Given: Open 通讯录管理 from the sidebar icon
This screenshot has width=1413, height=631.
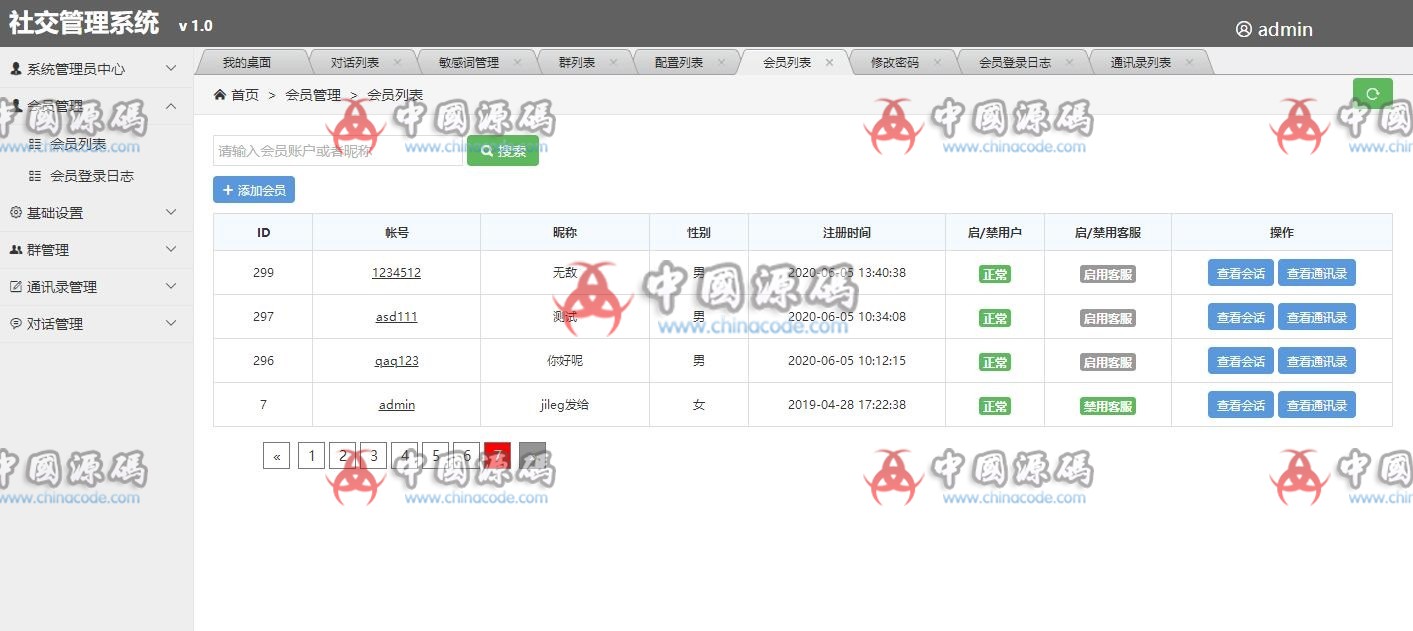Looking at the screenshot, I should click(16, 286).
